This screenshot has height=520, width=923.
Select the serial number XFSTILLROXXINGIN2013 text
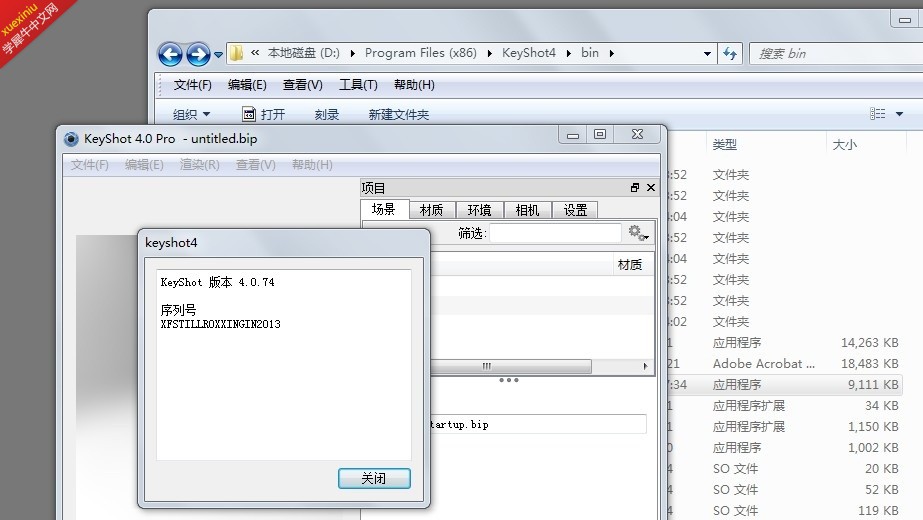tap(221, 324)
